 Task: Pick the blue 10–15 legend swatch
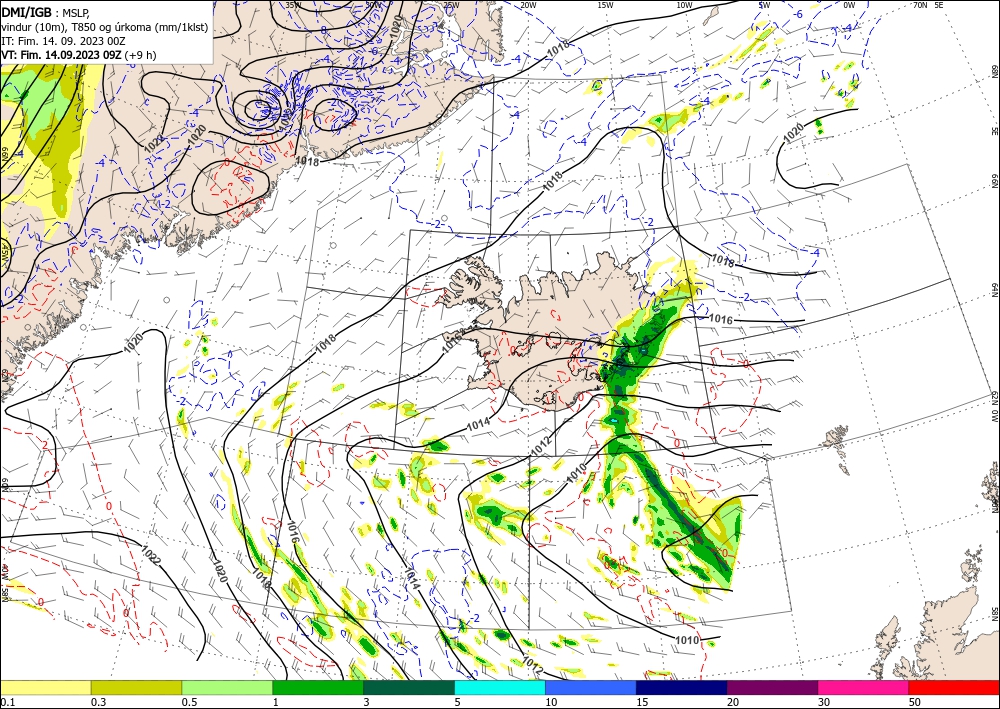(591, 687)
